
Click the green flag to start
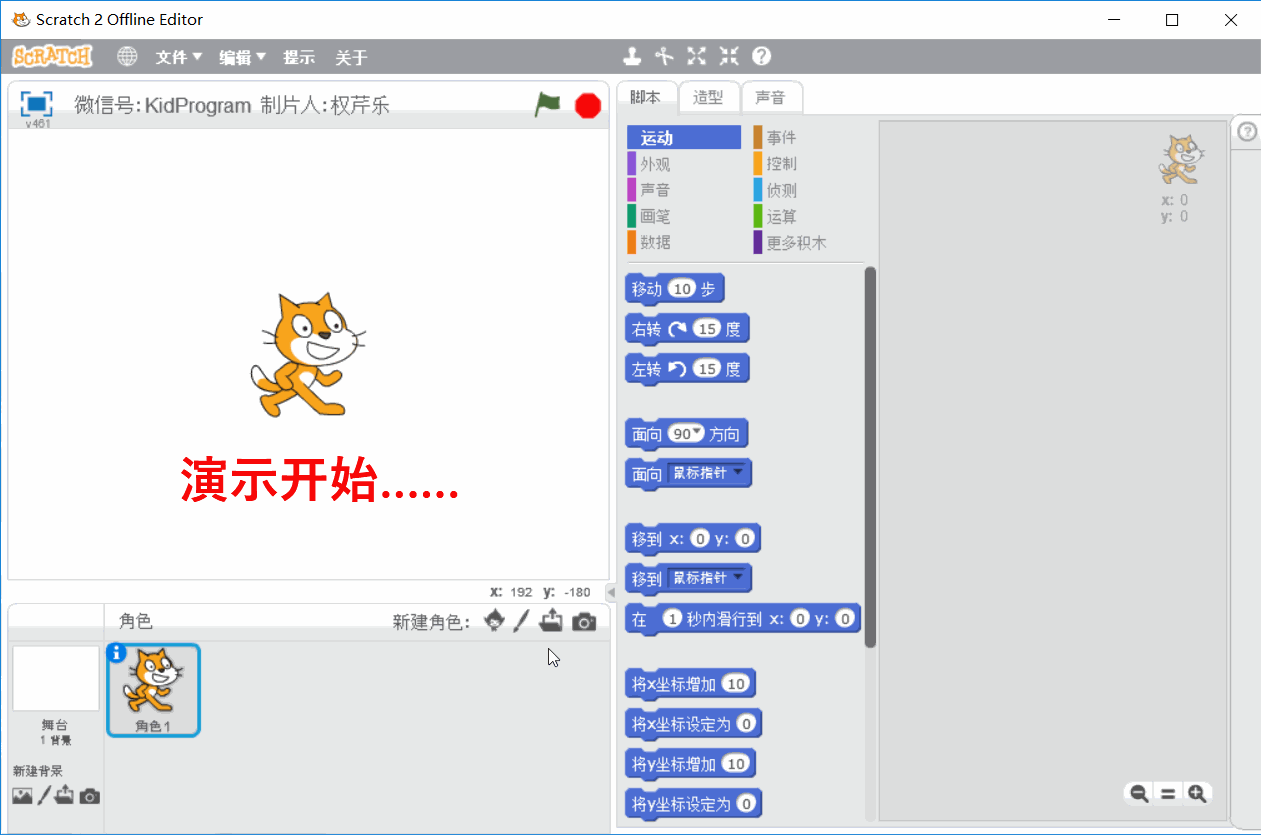tap(547, 104)
